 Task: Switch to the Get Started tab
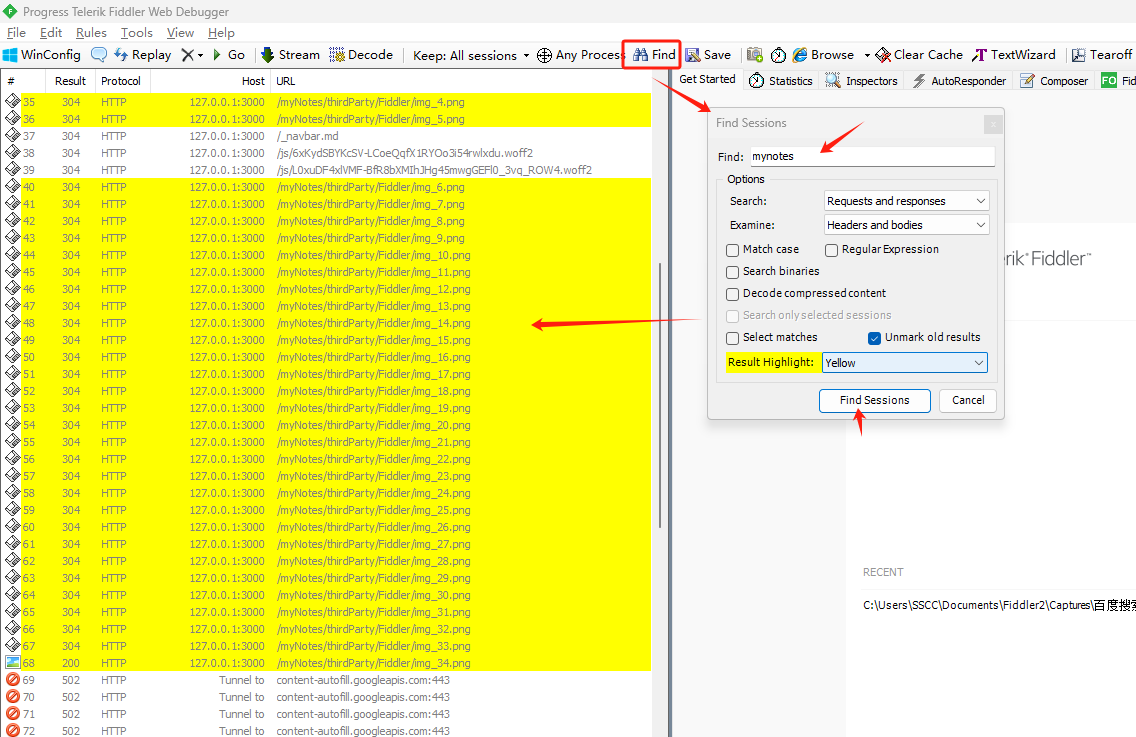coord(707,80)
